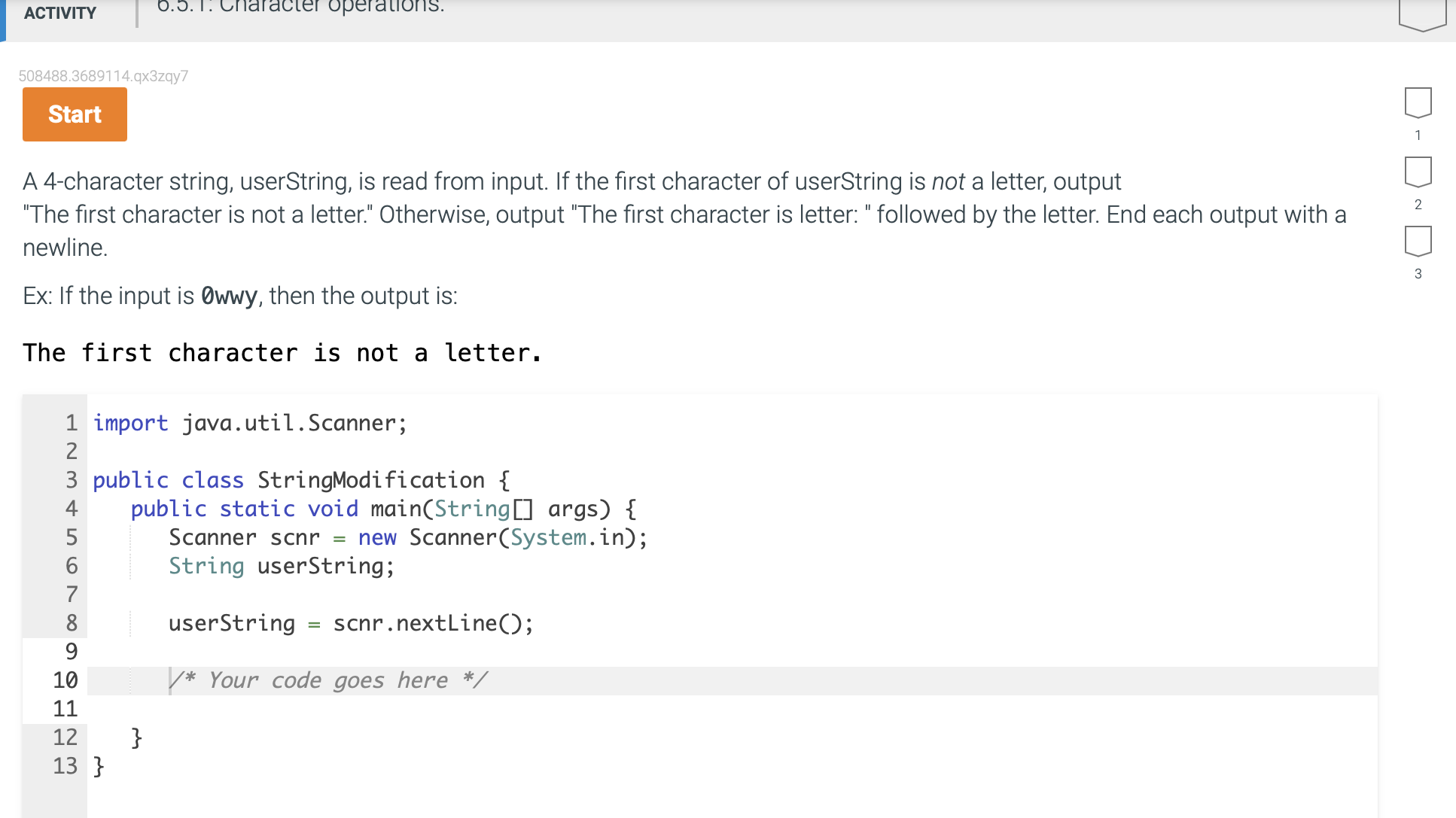Click the Scanner scnr = new Scanner line
Screen dimensions: 1456x818
[x=407, y=537]
